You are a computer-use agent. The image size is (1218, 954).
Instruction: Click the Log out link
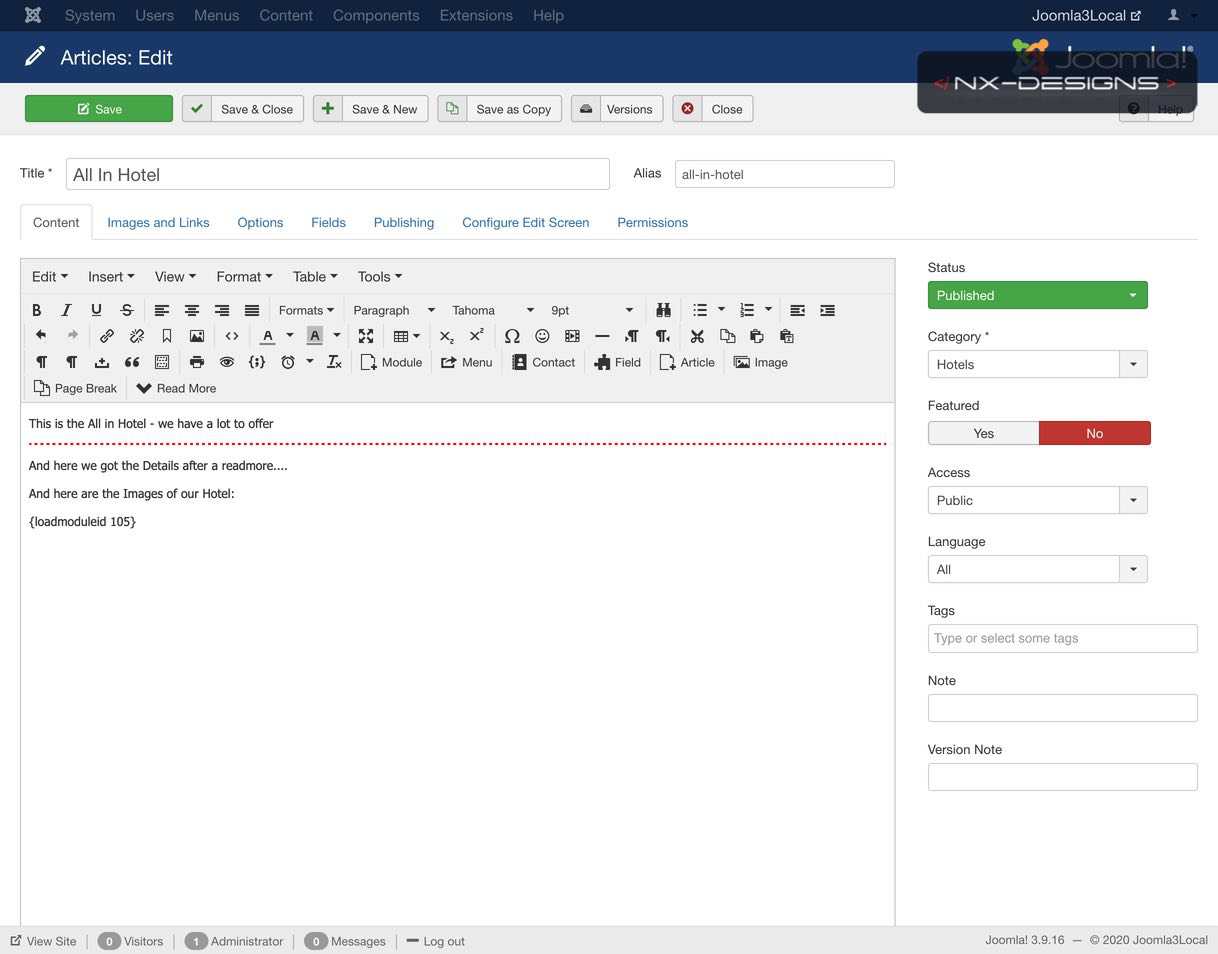click(436, 941)
